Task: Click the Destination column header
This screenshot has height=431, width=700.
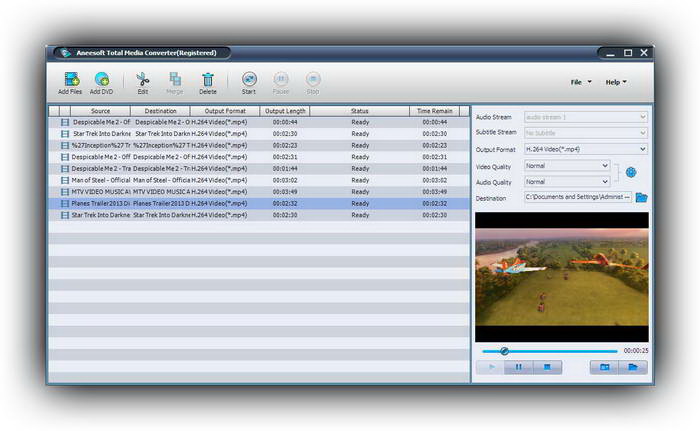Action: 160,111
